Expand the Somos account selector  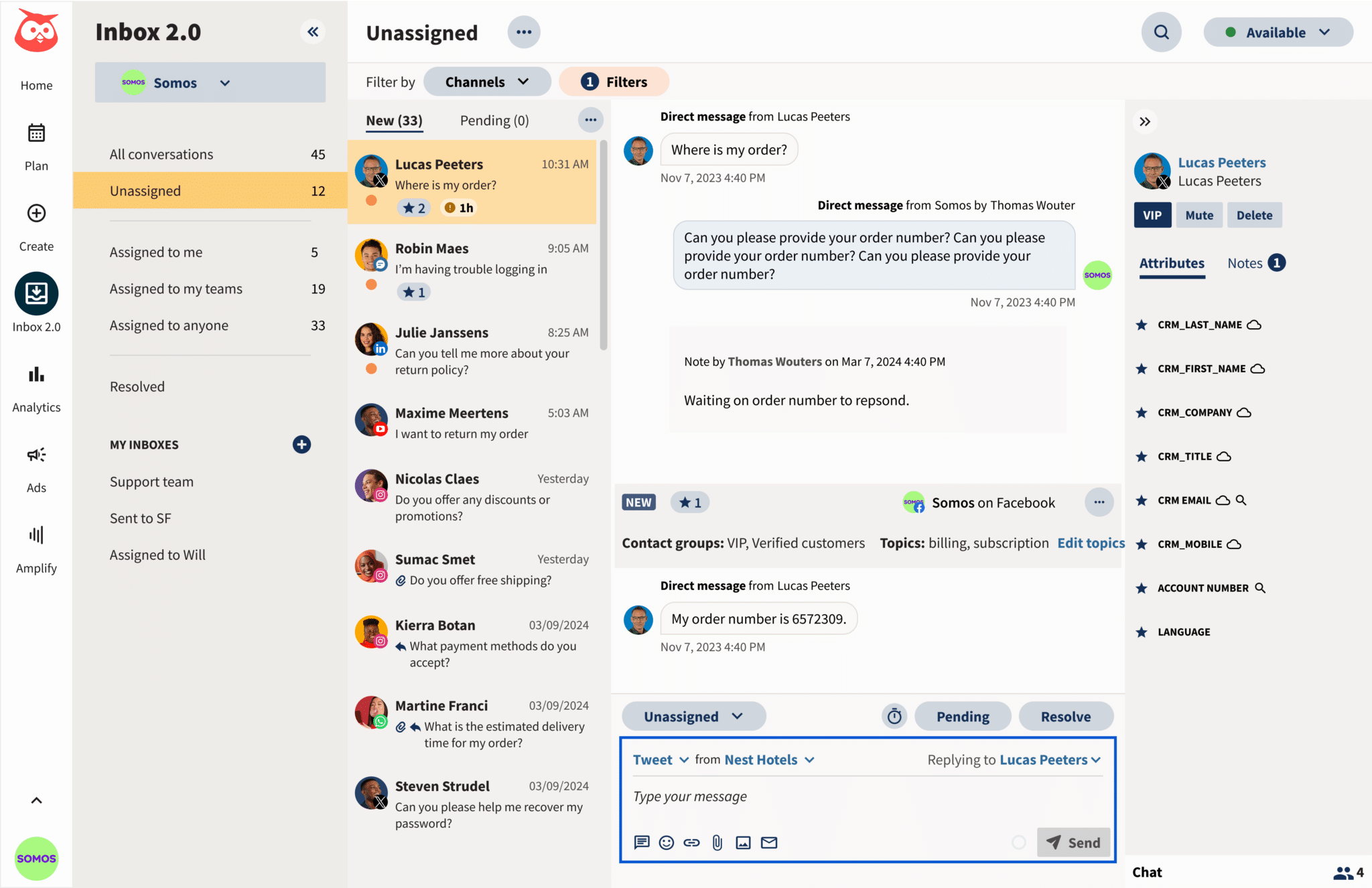tap(225, 82)
